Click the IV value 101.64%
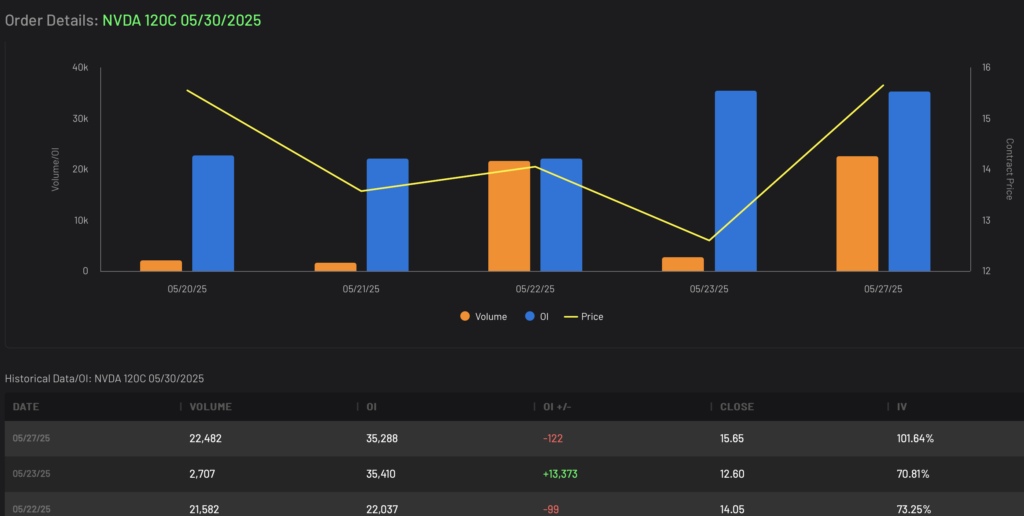Image resolution: width=1024 pixels, height=516 pixels. 915,438
